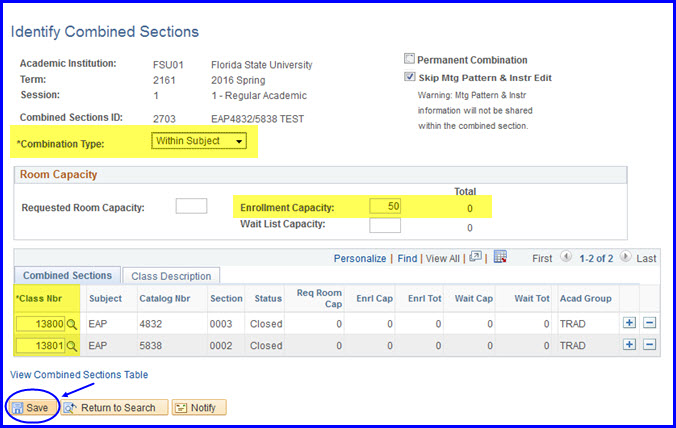This screenshot has width=676, height=428.
Task: Delete the class 13801 row
Action: click(649, 344)
